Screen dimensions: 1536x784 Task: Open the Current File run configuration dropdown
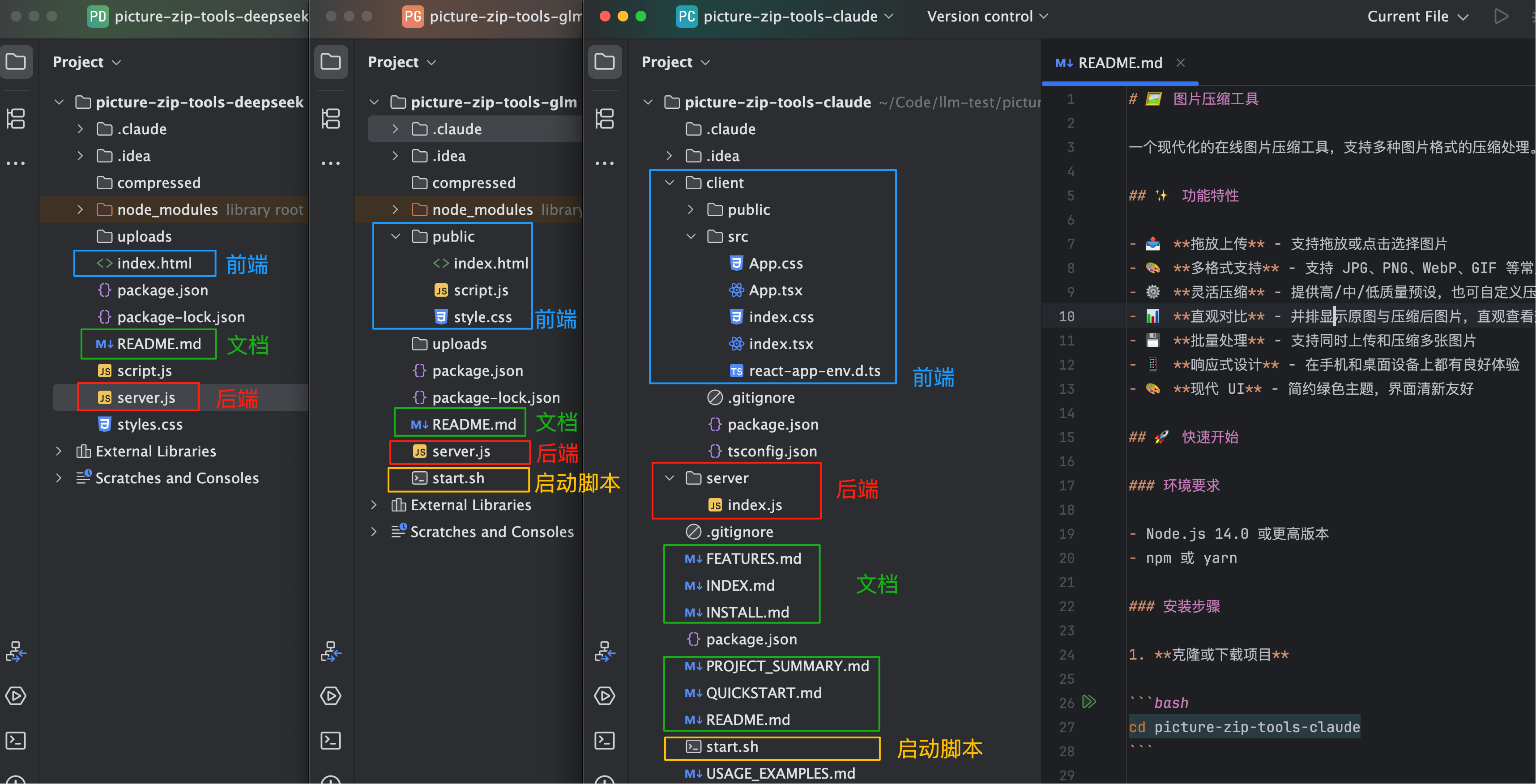click(1417, 17)
